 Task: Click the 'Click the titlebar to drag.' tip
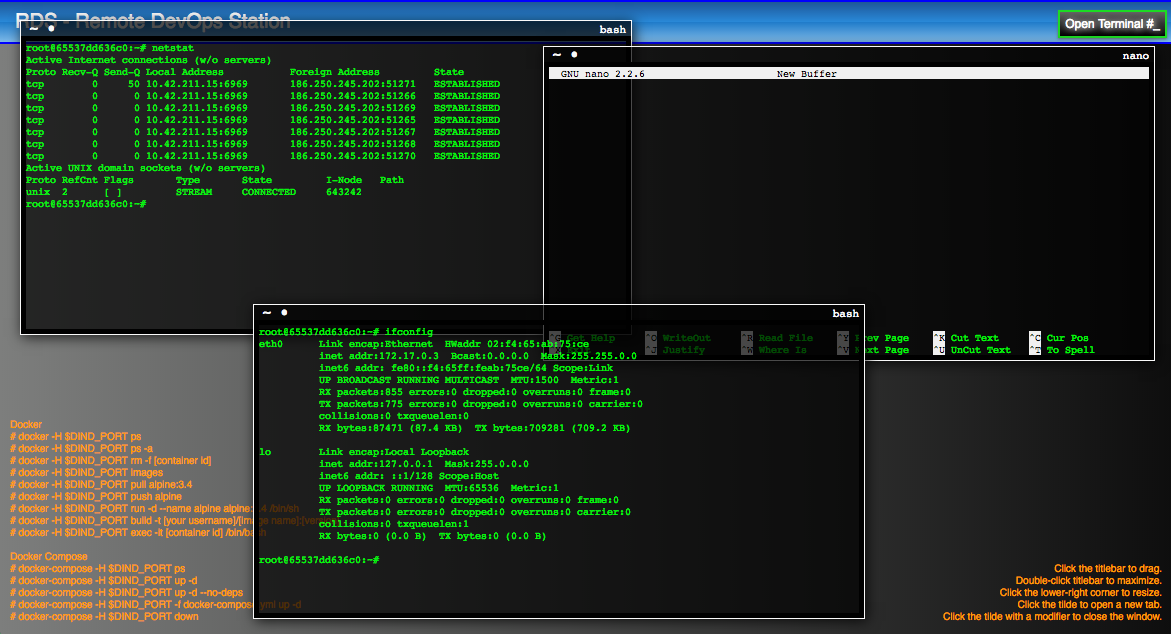point(1108,569)
